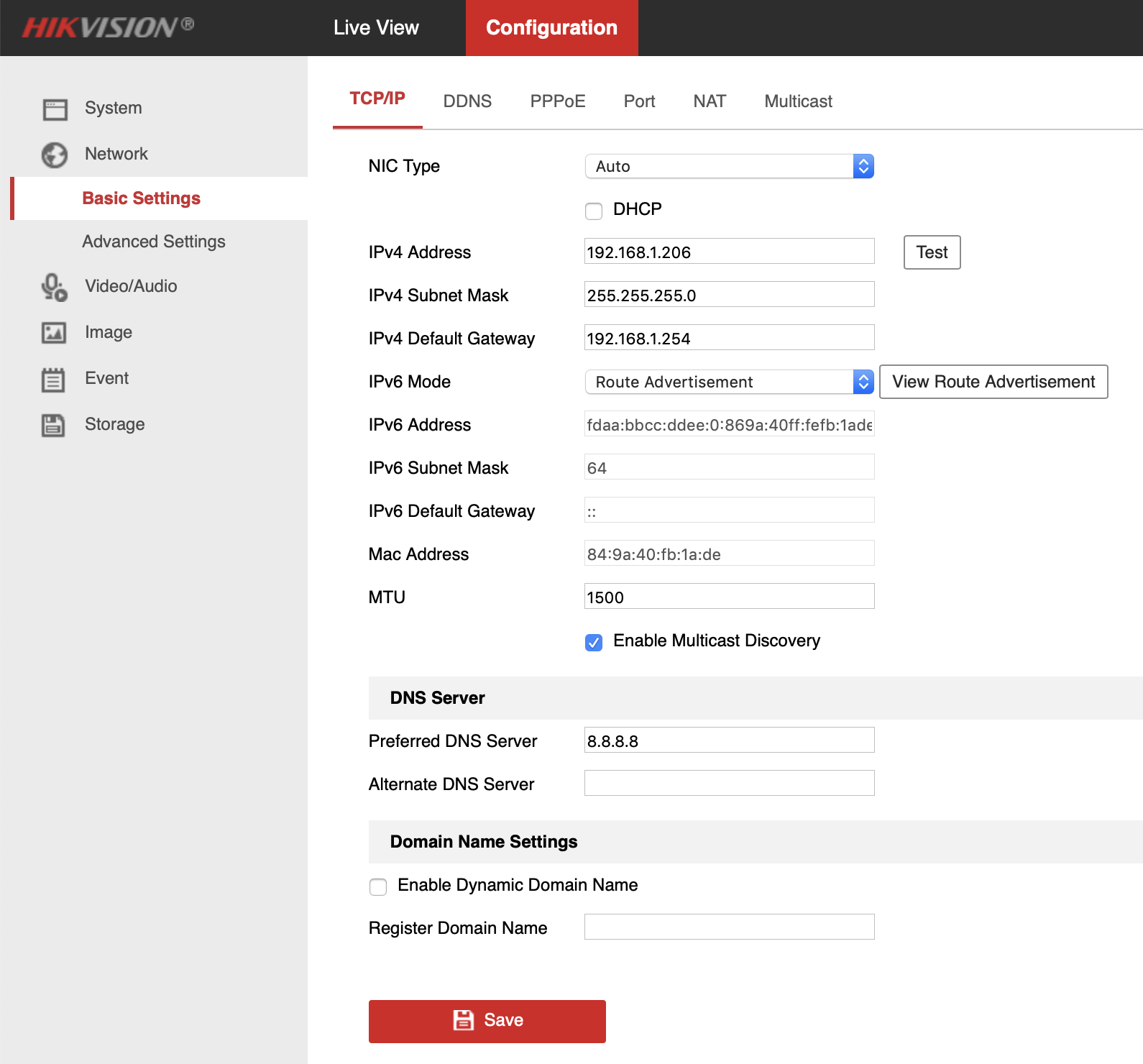This screenshot has width=1143, height=1064.
Task: Click the floppy icon on Save button
Action: [464, 1020]
